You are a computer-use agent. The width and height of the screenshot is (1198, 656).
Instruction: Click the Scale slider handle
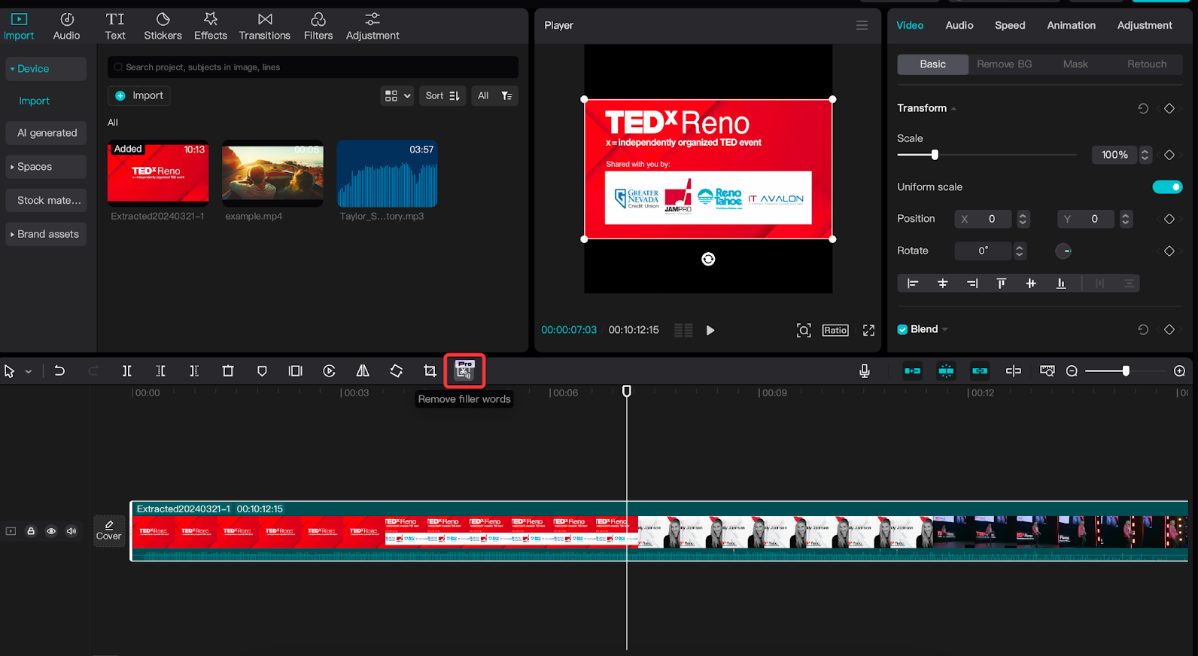click(x=935, y=155)
